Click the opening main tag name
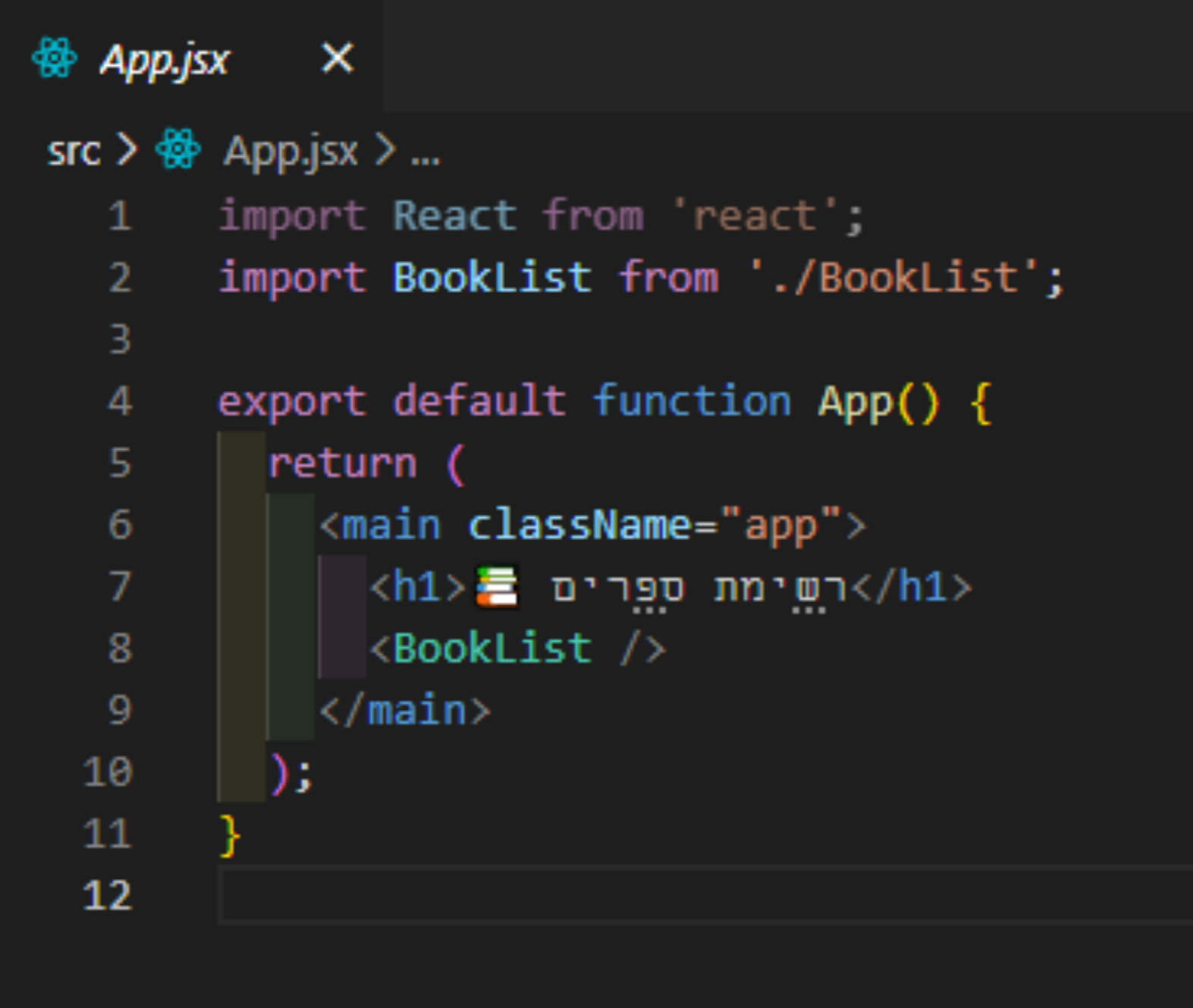 (x=391, y=525)
